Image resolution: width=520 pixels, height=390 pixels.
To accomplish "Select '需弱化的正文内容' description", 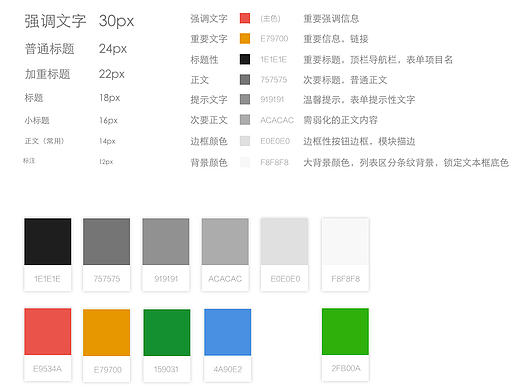I will [x=340, y=120].
